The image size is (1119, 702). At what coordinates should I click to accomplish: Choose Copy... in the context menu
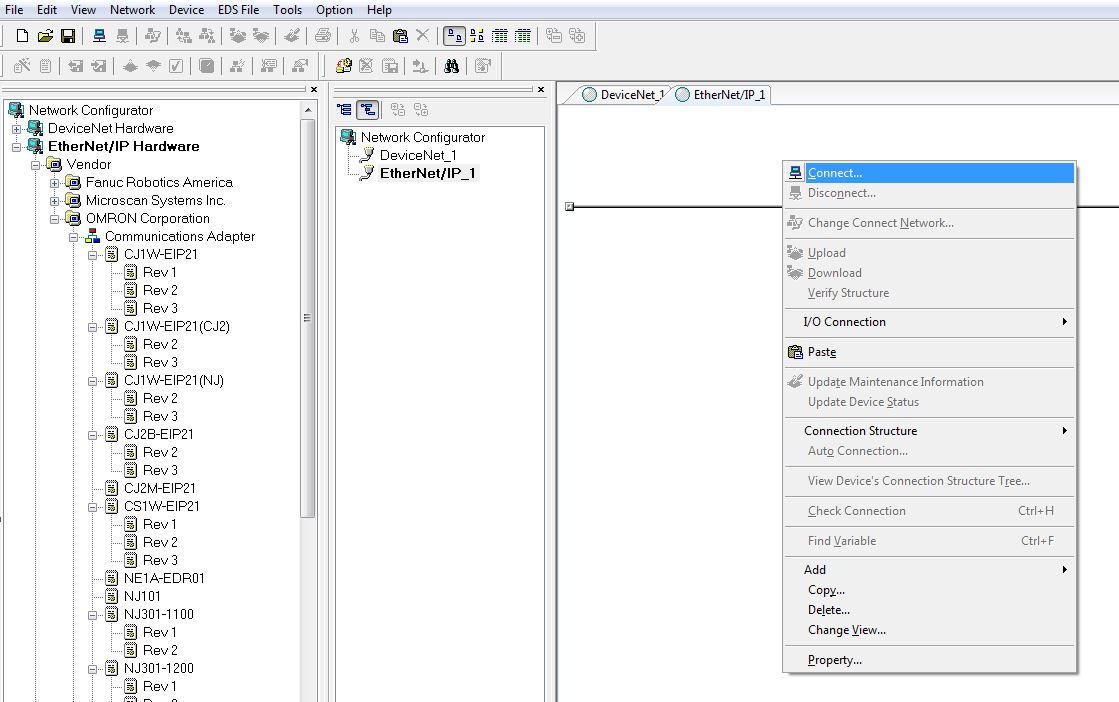[x=929, y=590]
